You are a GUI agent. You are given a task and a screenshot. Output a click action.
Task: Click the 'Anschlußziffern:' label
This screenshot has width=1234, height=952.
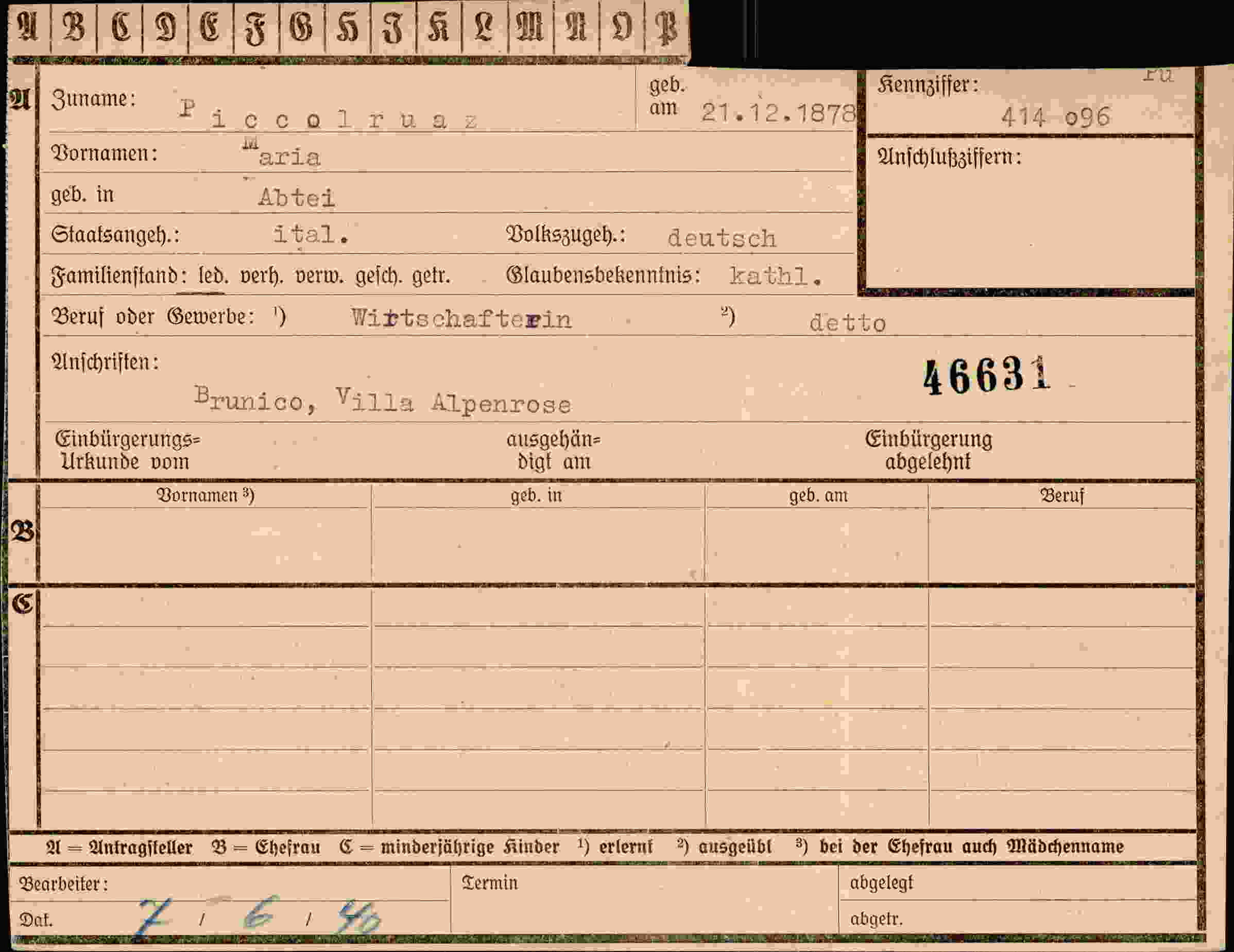click(x=949, y=157)
